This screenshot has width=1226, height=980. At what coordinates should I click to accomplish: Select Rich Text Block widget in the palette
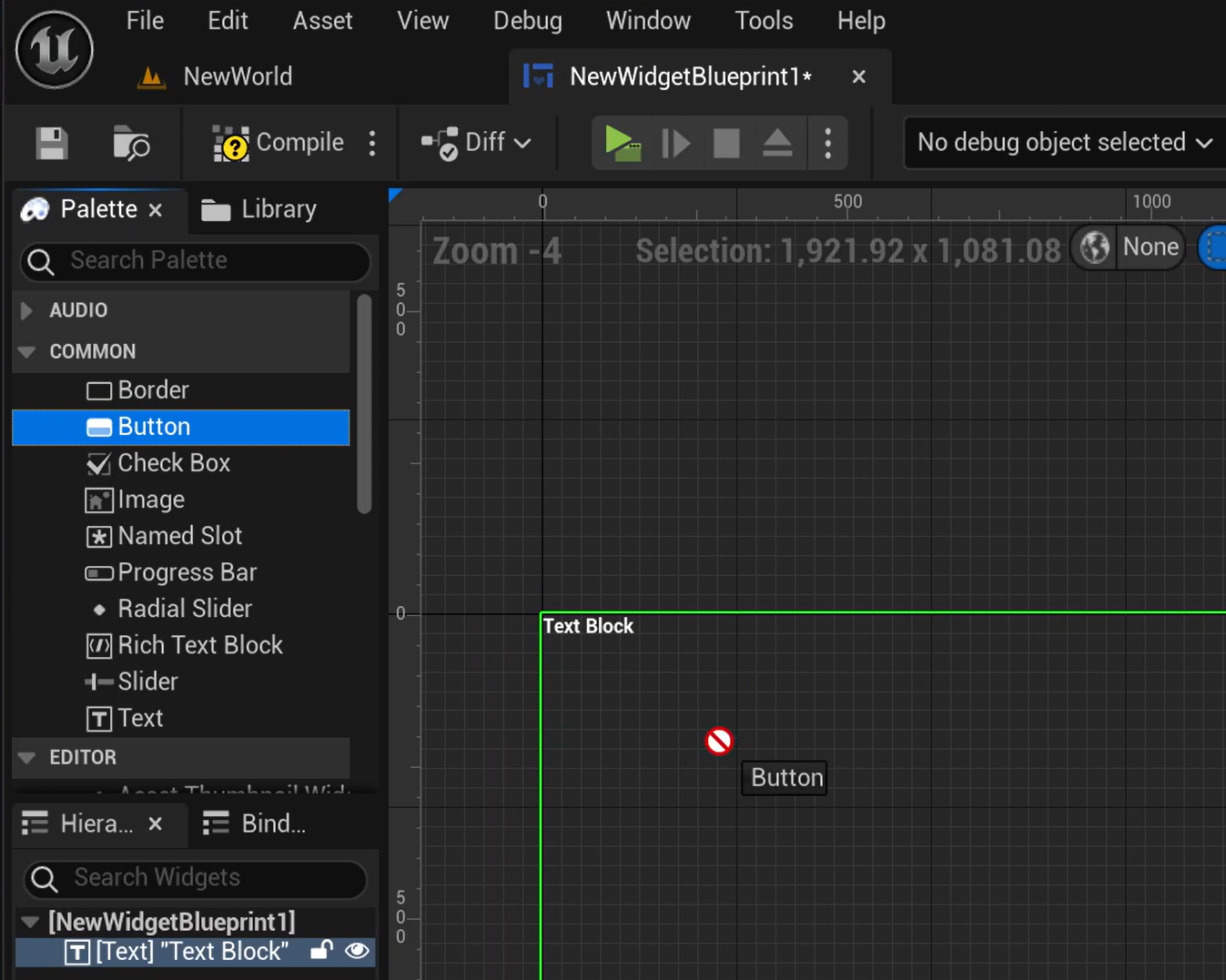pyautogui.click(x=180, y=645)
